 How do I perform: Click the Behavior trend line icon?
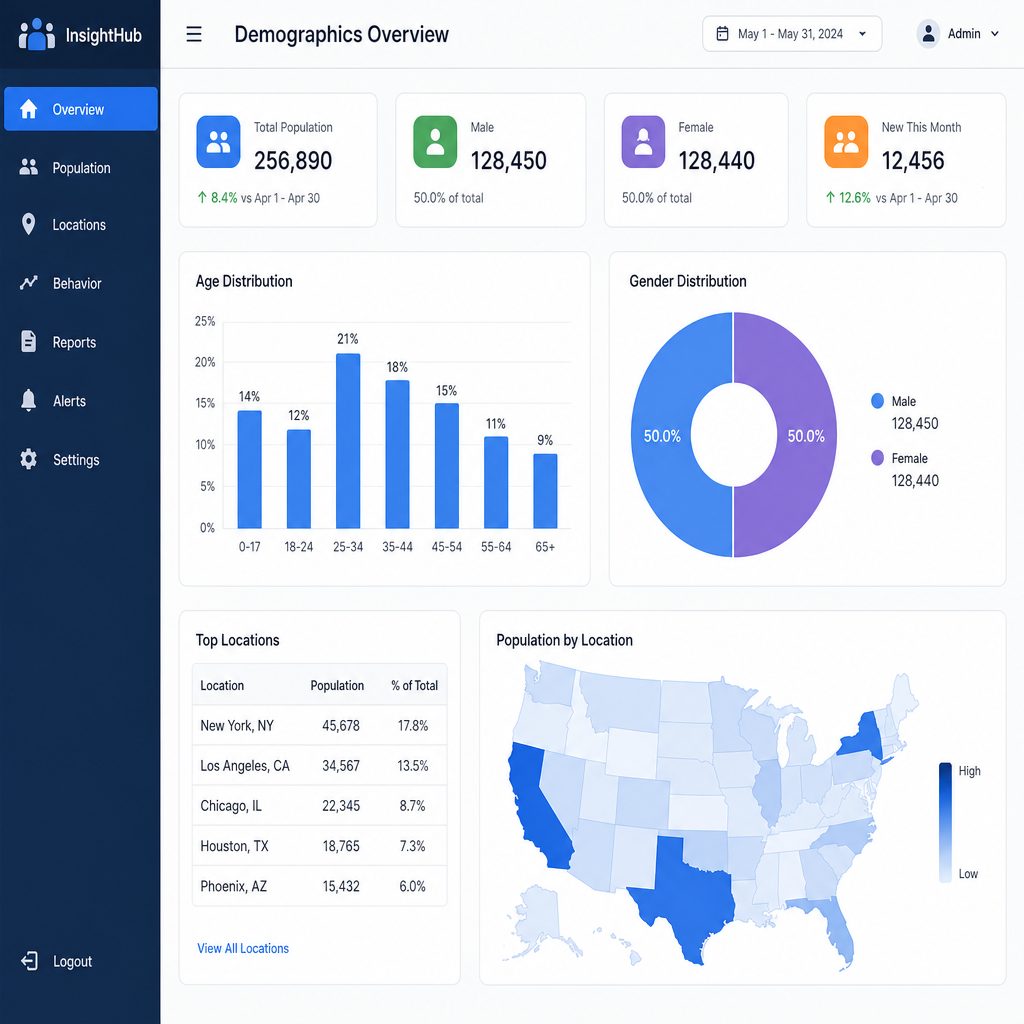[x=29, y=283]
